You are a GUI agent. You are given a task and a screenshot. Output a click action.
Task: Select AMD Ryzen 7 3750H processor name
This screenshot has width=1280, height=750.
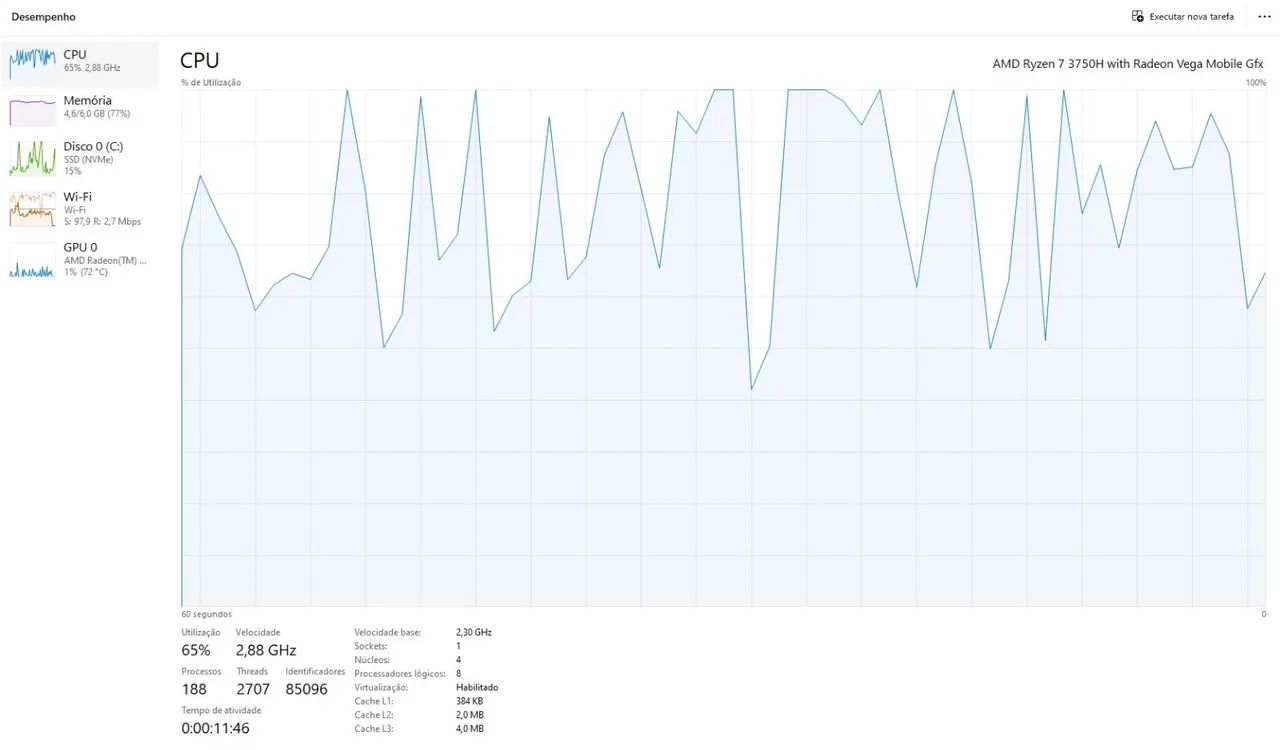(x=1128, y=64)
